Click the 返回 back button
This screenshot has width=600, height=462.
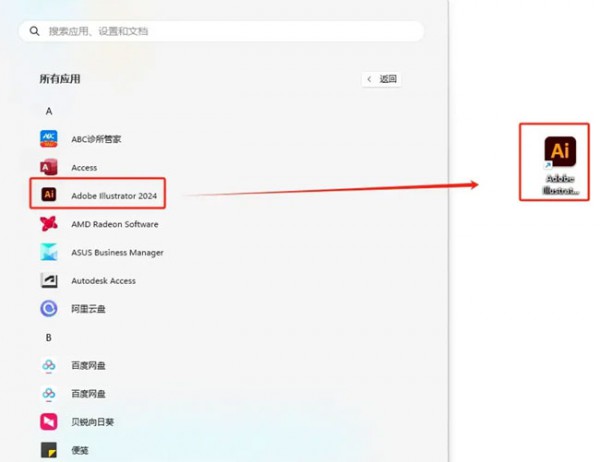pyautogui.click(x=382, y=79)
